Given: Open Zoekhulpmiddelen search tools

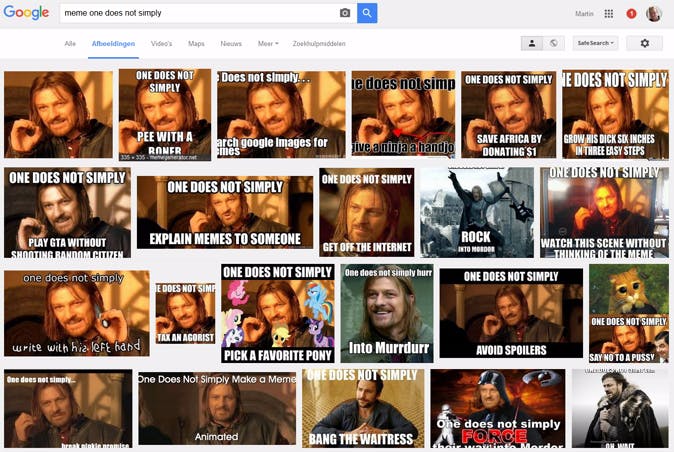Looking at the screenshot, I should [319, 43].
